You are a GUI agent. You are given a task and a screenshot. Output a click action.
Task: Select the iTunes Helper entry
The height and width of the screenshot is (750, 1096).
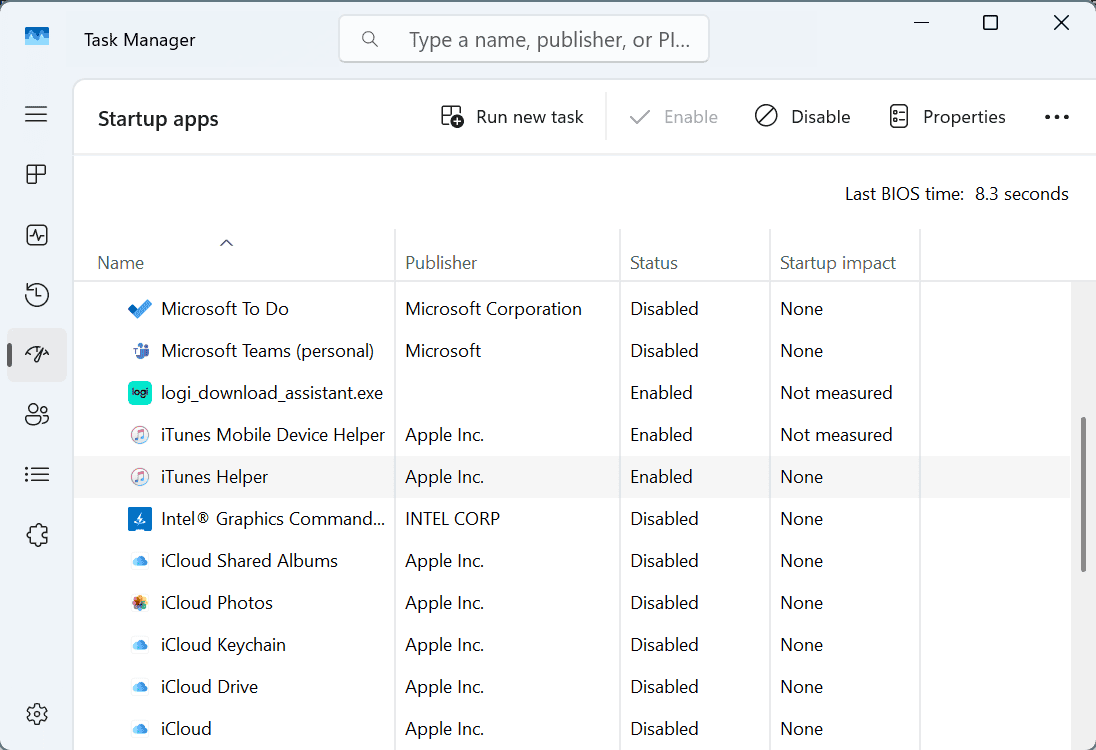click(x=214, y=477)
